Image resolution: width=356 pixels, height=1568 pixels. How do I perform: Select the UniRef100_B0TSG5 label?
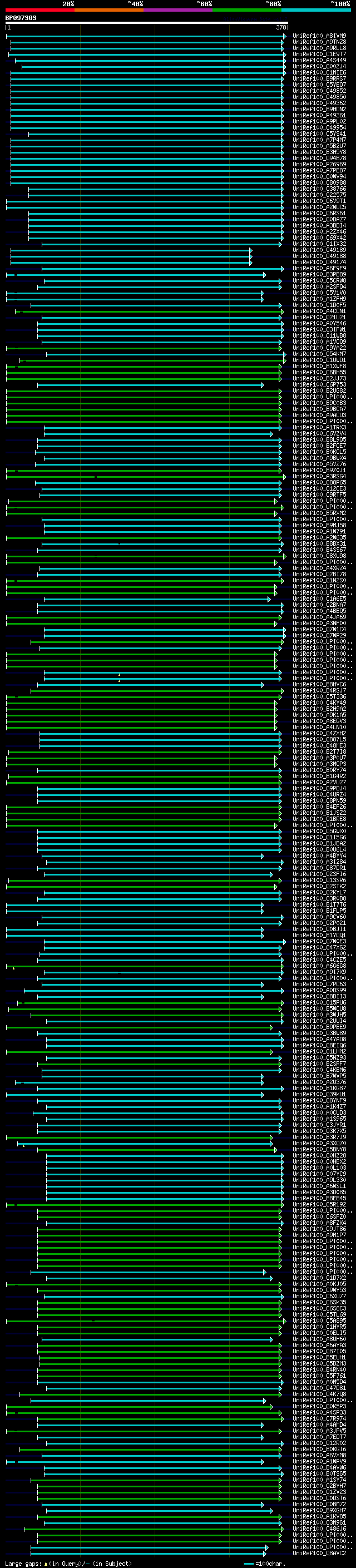pos(319,1473)
